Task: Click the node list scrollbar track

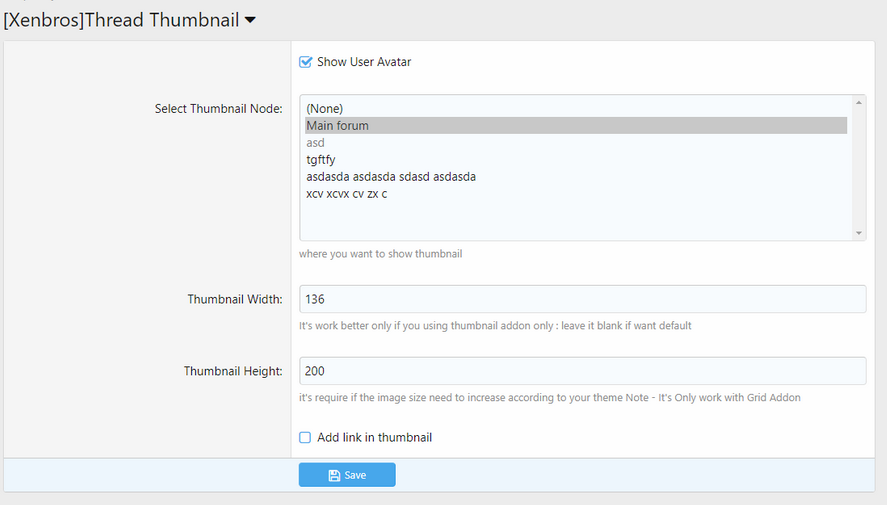Action: pos(859,168)
